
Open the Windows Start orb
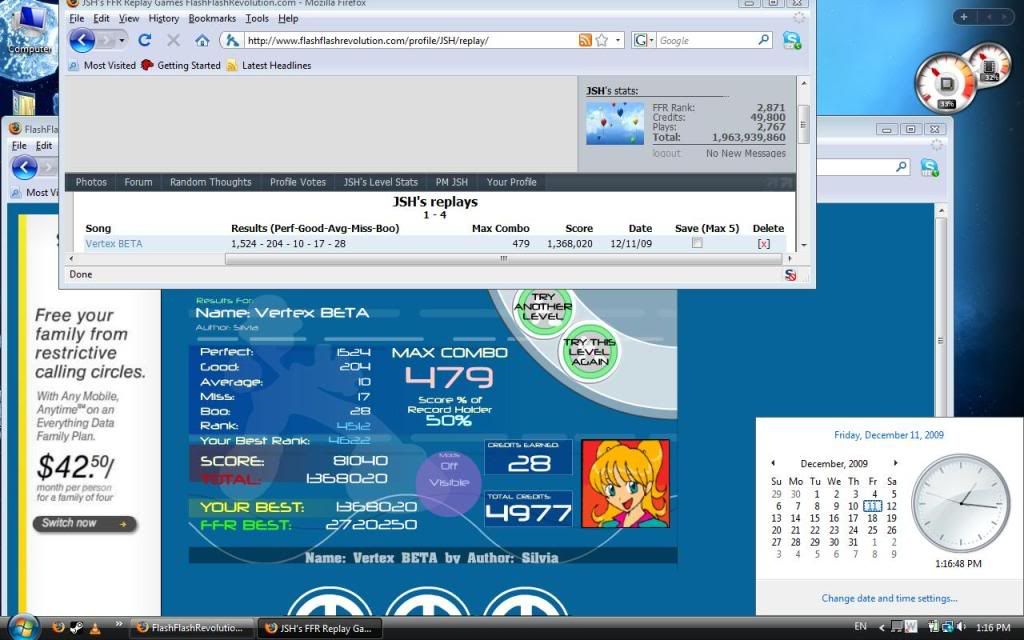pos(22,627)
